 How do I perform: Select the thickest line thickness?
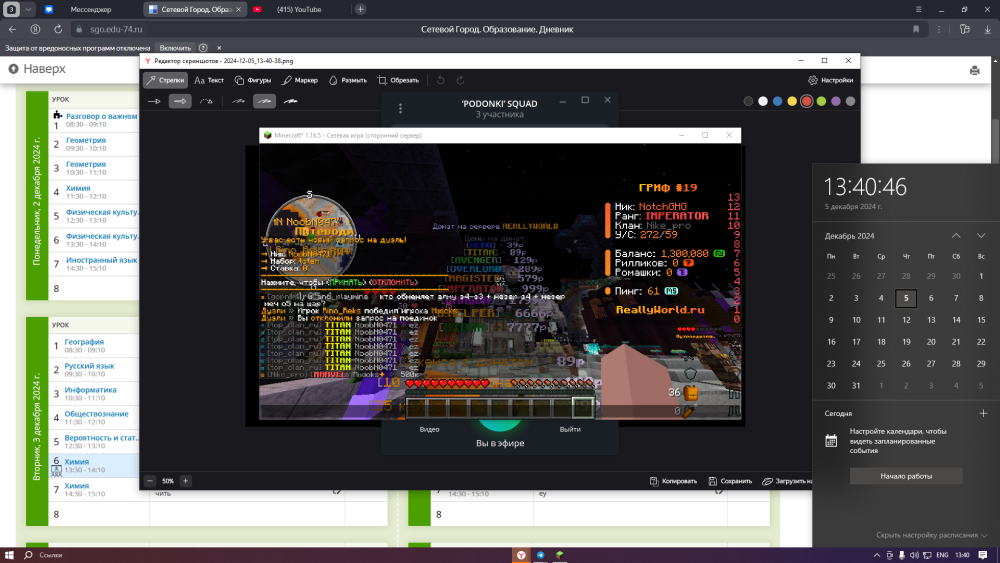pos(291,101)
